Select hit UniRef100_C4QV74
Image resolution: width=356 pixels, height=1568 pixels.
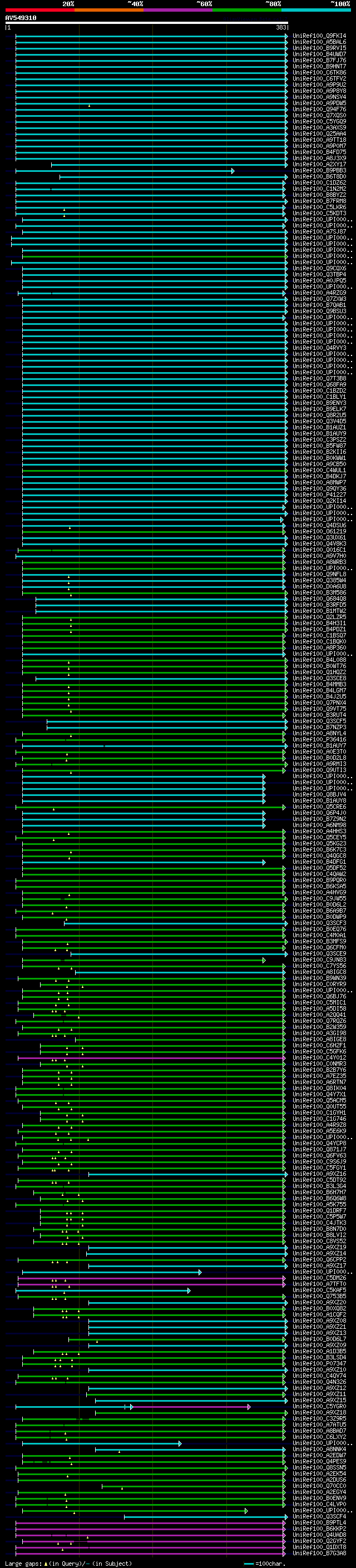point(319,1376)
